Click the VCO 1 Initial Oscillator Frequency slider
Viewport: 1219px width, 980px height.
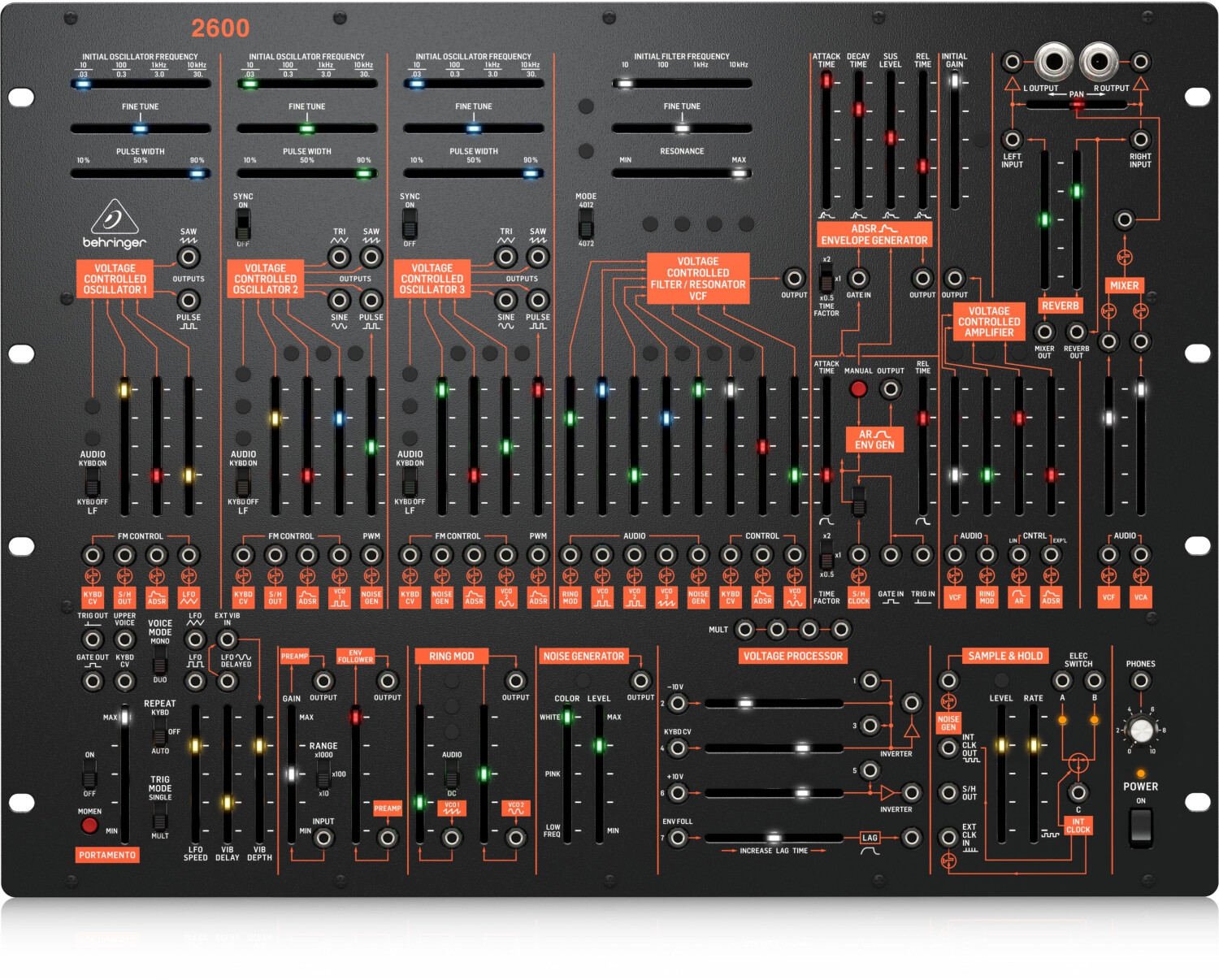tap(140, 83)
